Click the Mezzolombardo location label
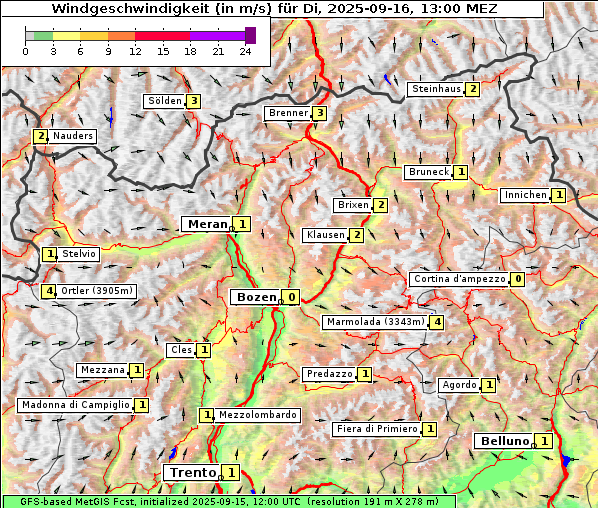The width and height of the screenshot is (598, 508). pyautogui.click(x=258, y=415)
